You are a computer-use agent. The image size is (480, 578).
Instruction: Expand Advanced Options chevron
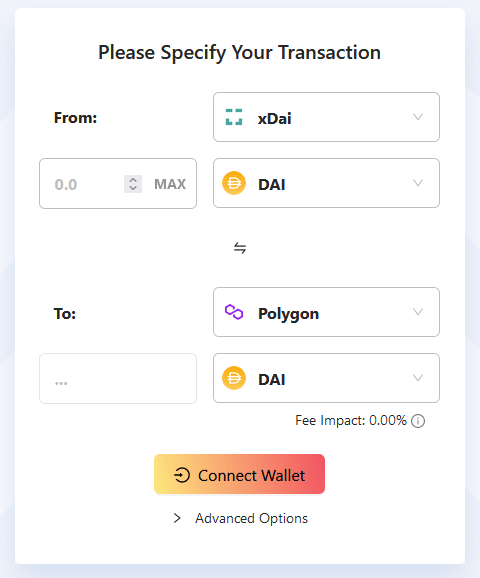pos(177,518)
